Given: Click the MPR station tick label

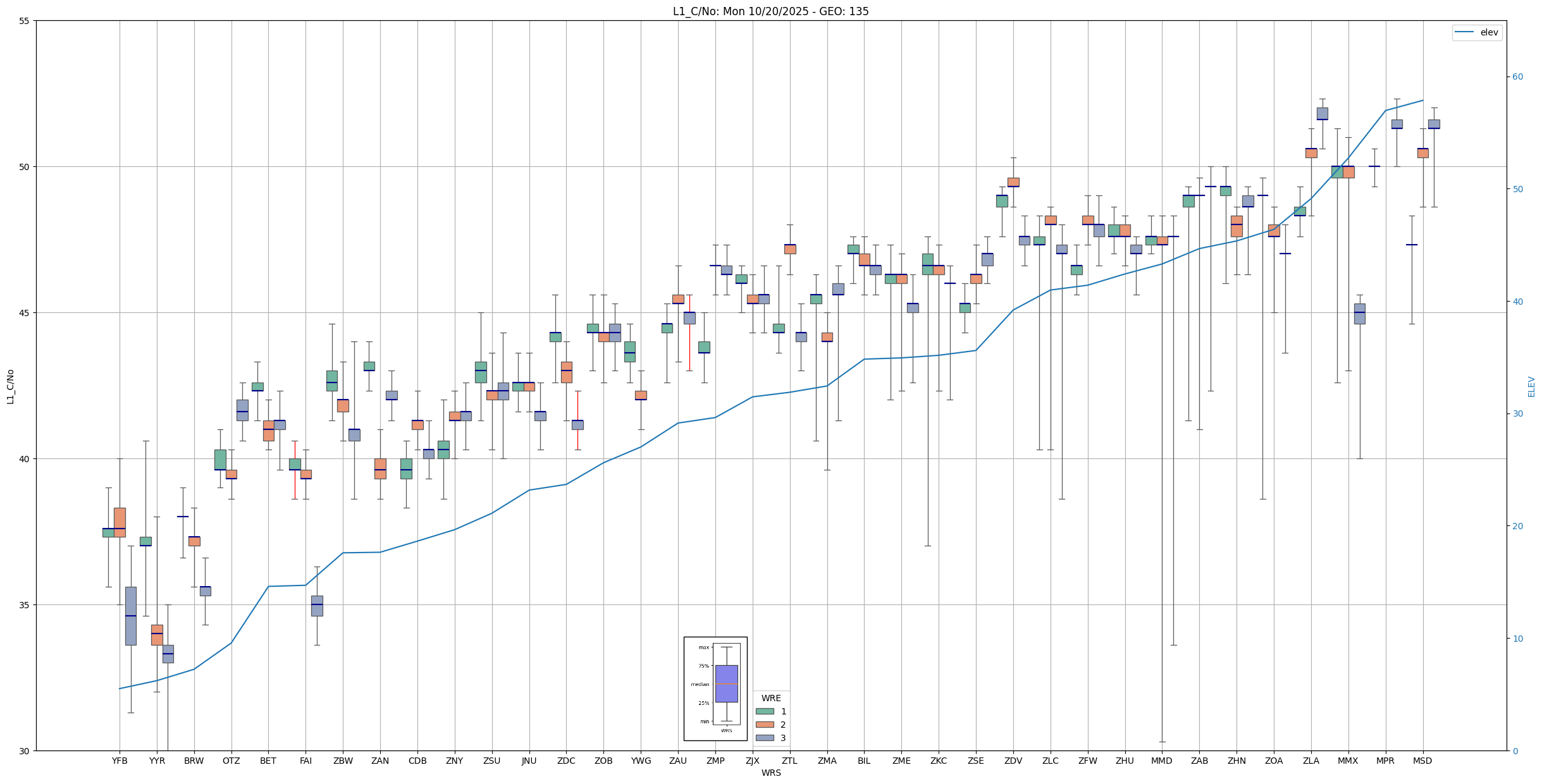Looking at the screenshot, I should coord(1385,761).
